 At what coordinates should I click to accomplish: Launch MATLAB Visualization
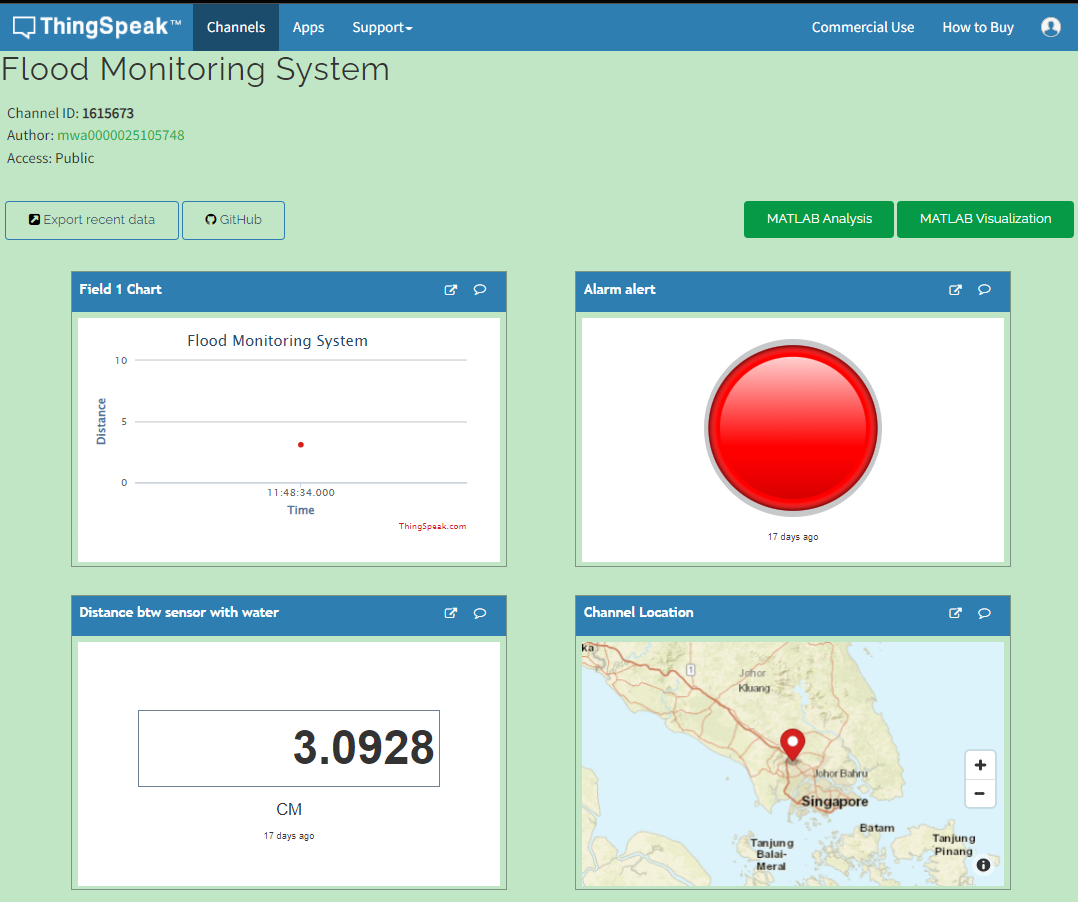[x=985, y=219]
